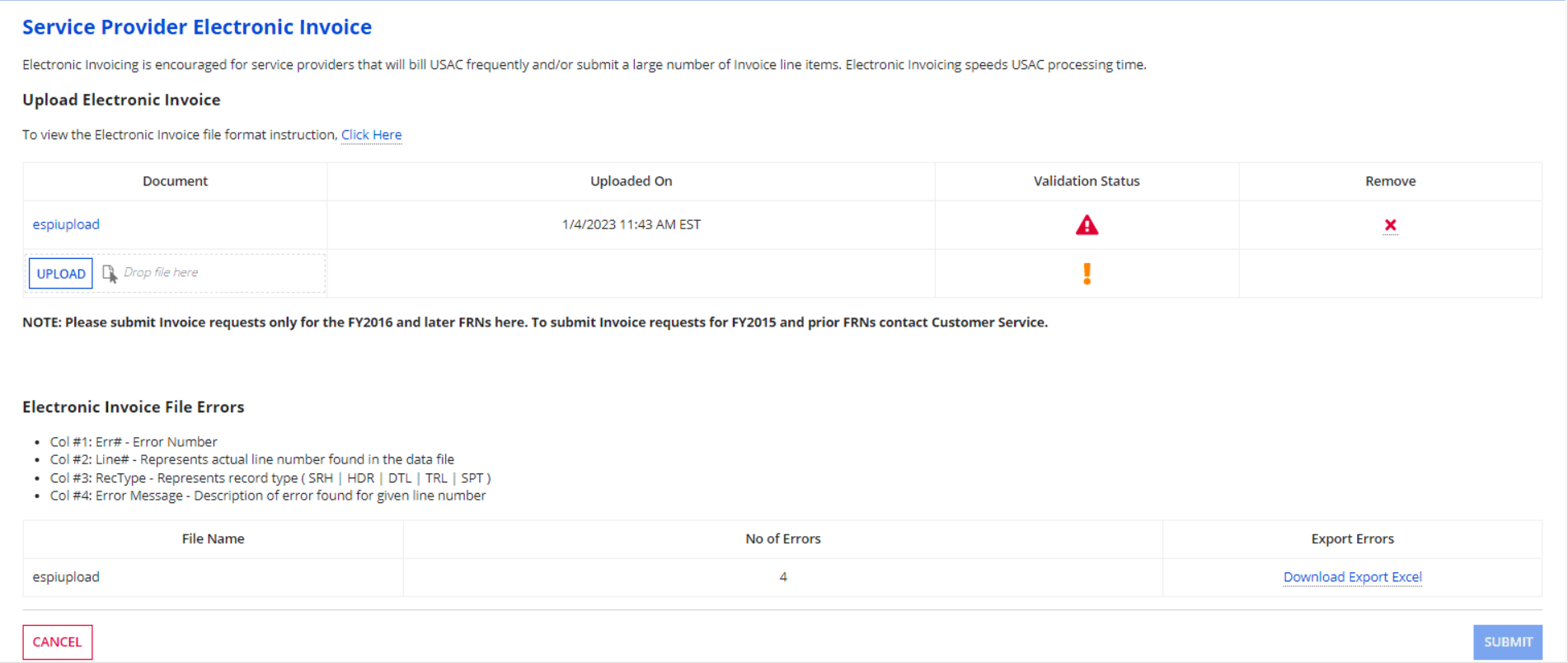Remove espiupload with the red X icon
1568x663 pixels.
click(1390, 225)
